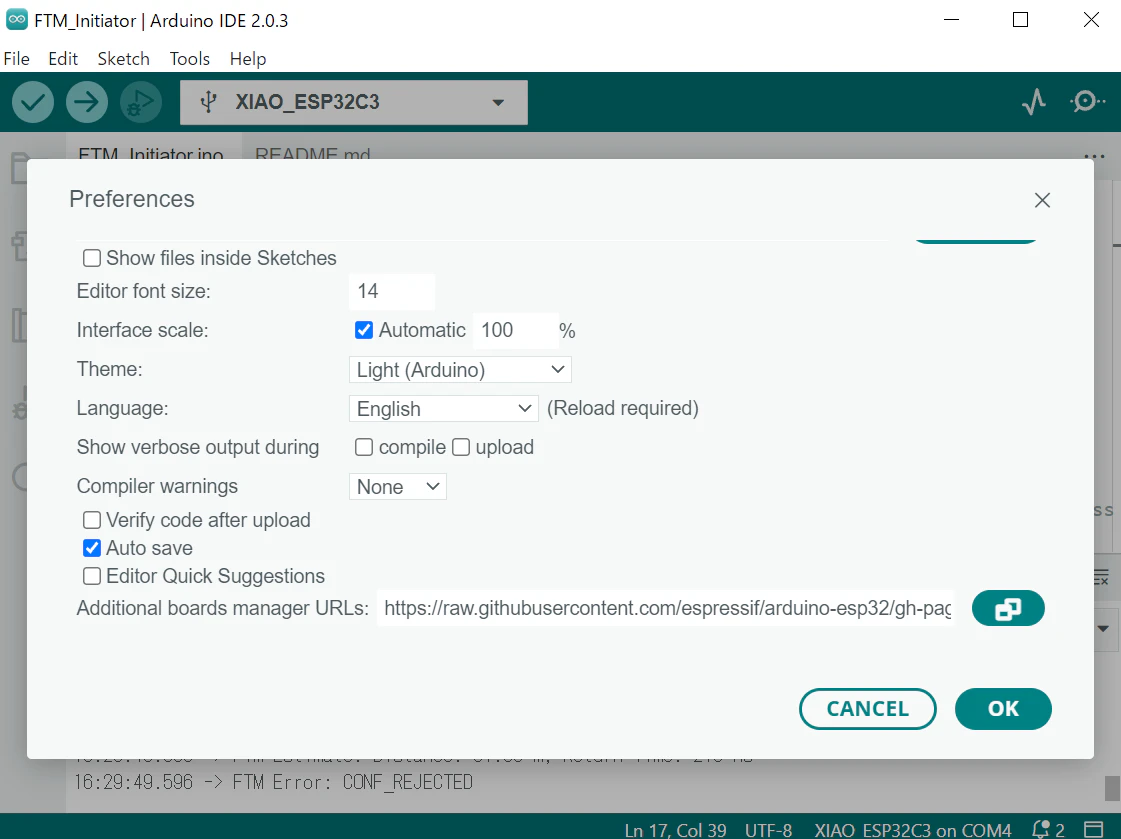This screenshot has height=839, width=1121.
Task: Click the Verify checkmark icon in toolbar
Action: [x=33, y=102]
